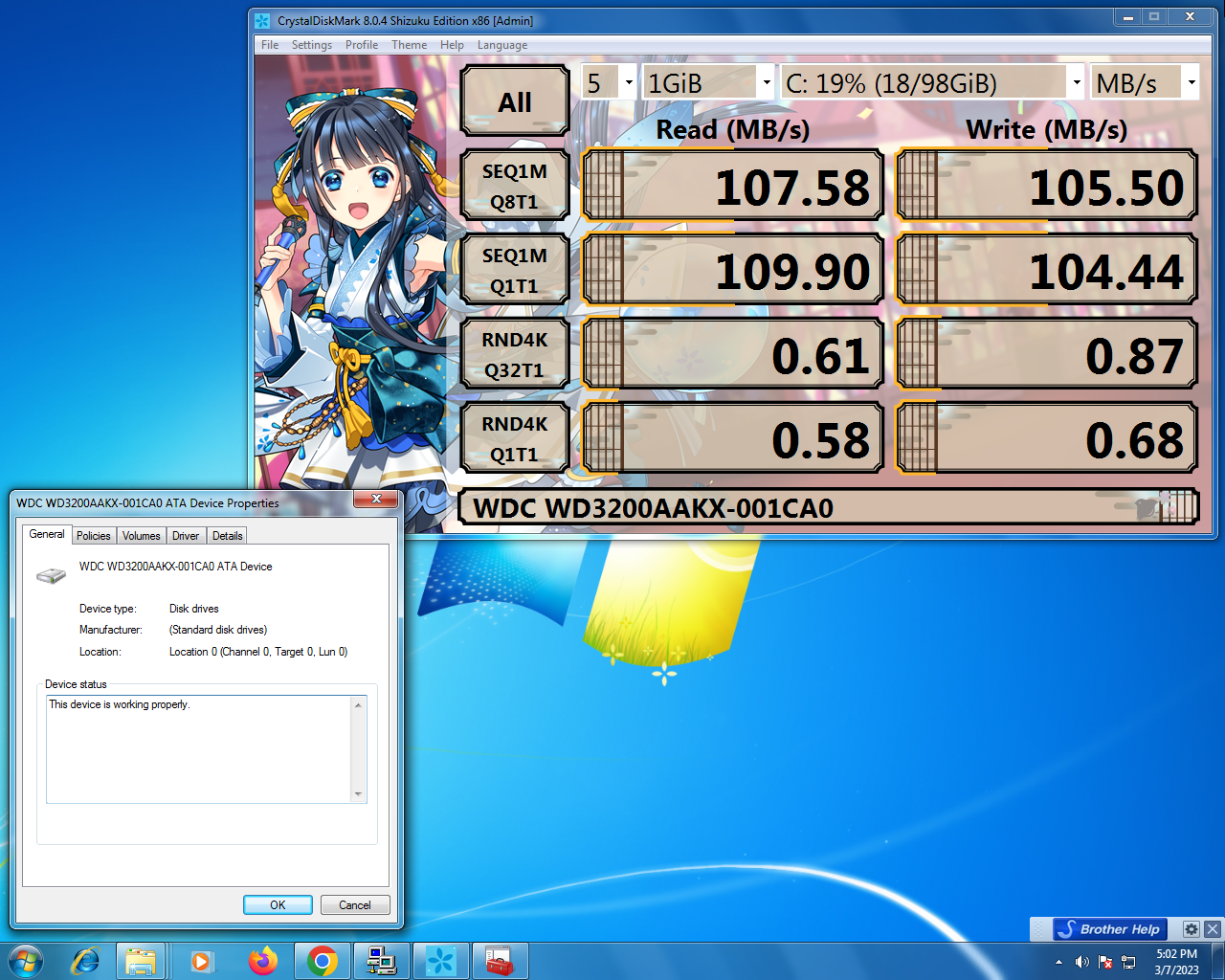Click the RND4K Q32T1 write value 0.87
The image size is (1225, 980).
[1046, 354]
